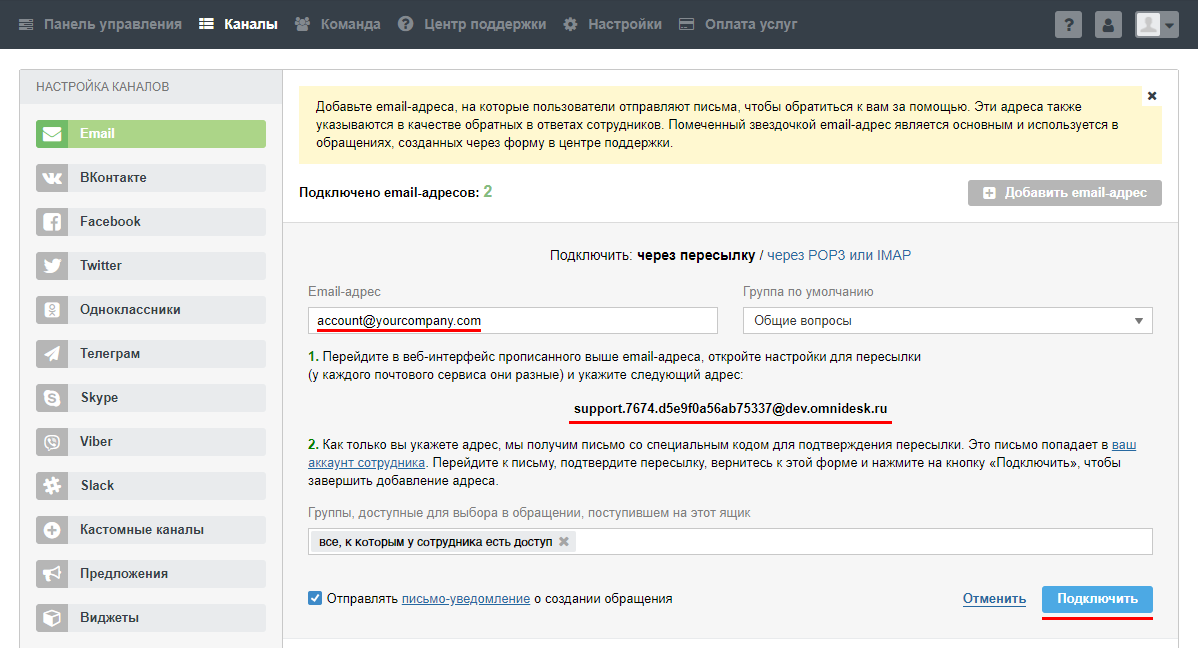Click the Отменить link
1198x648 pixels.
pos(994,598)
